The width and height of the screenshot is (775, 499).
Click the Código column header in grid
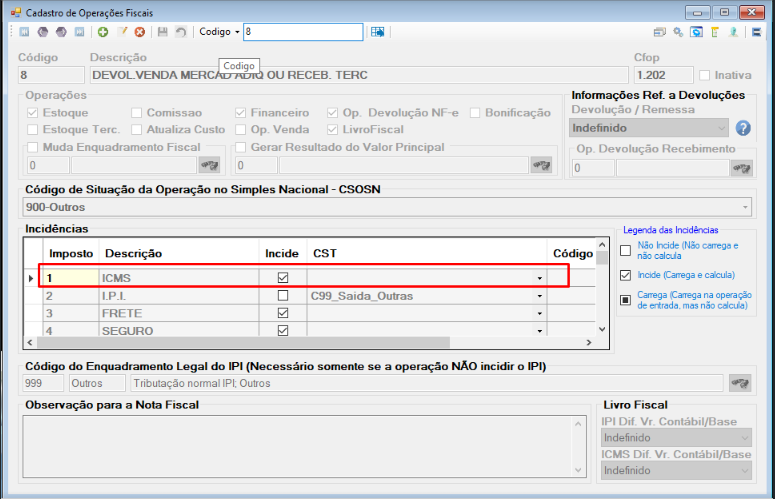point(571,253)
